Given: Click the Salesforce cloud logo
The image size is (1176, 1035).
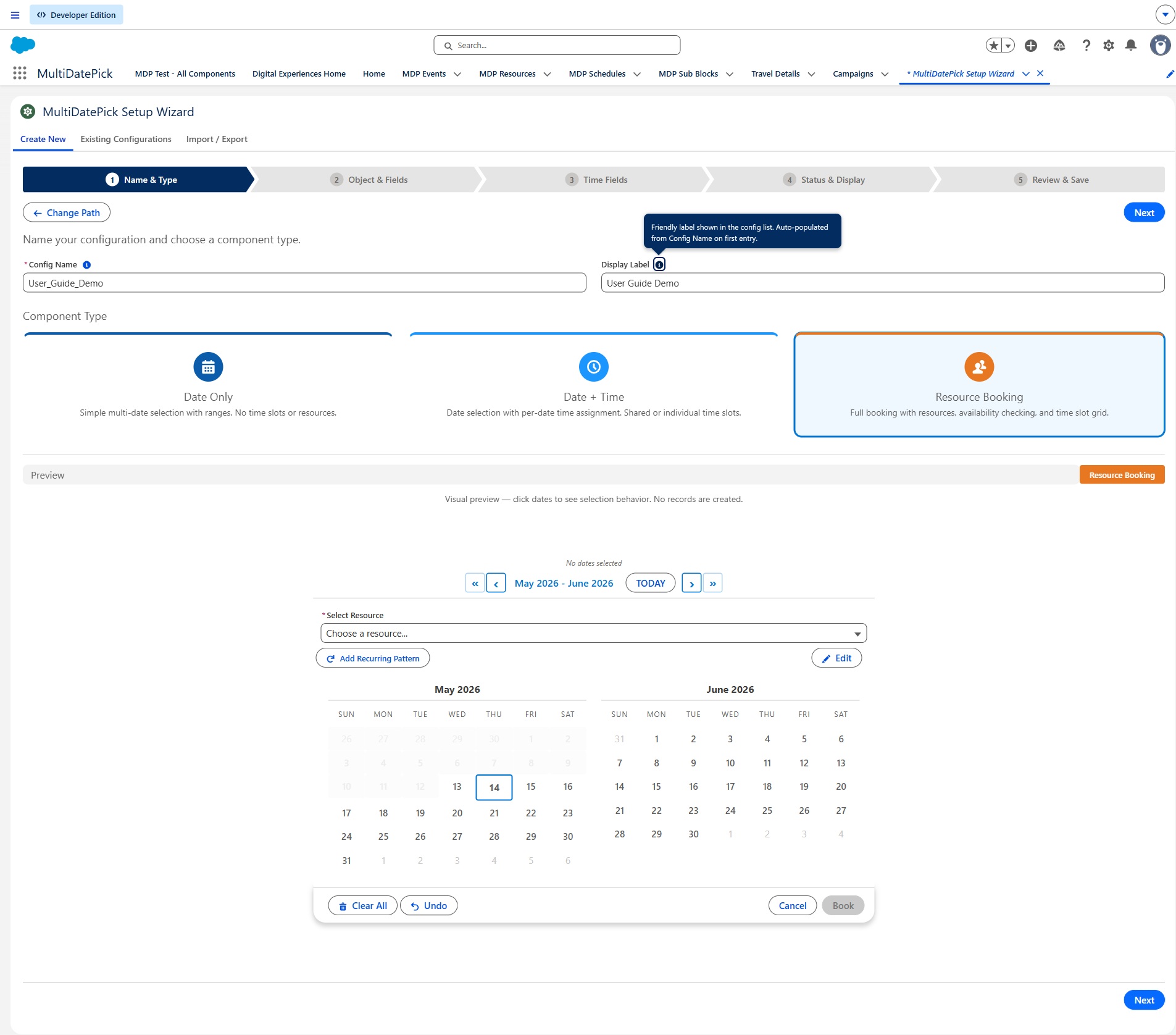Looking at the screenshot, I should 23,45.
